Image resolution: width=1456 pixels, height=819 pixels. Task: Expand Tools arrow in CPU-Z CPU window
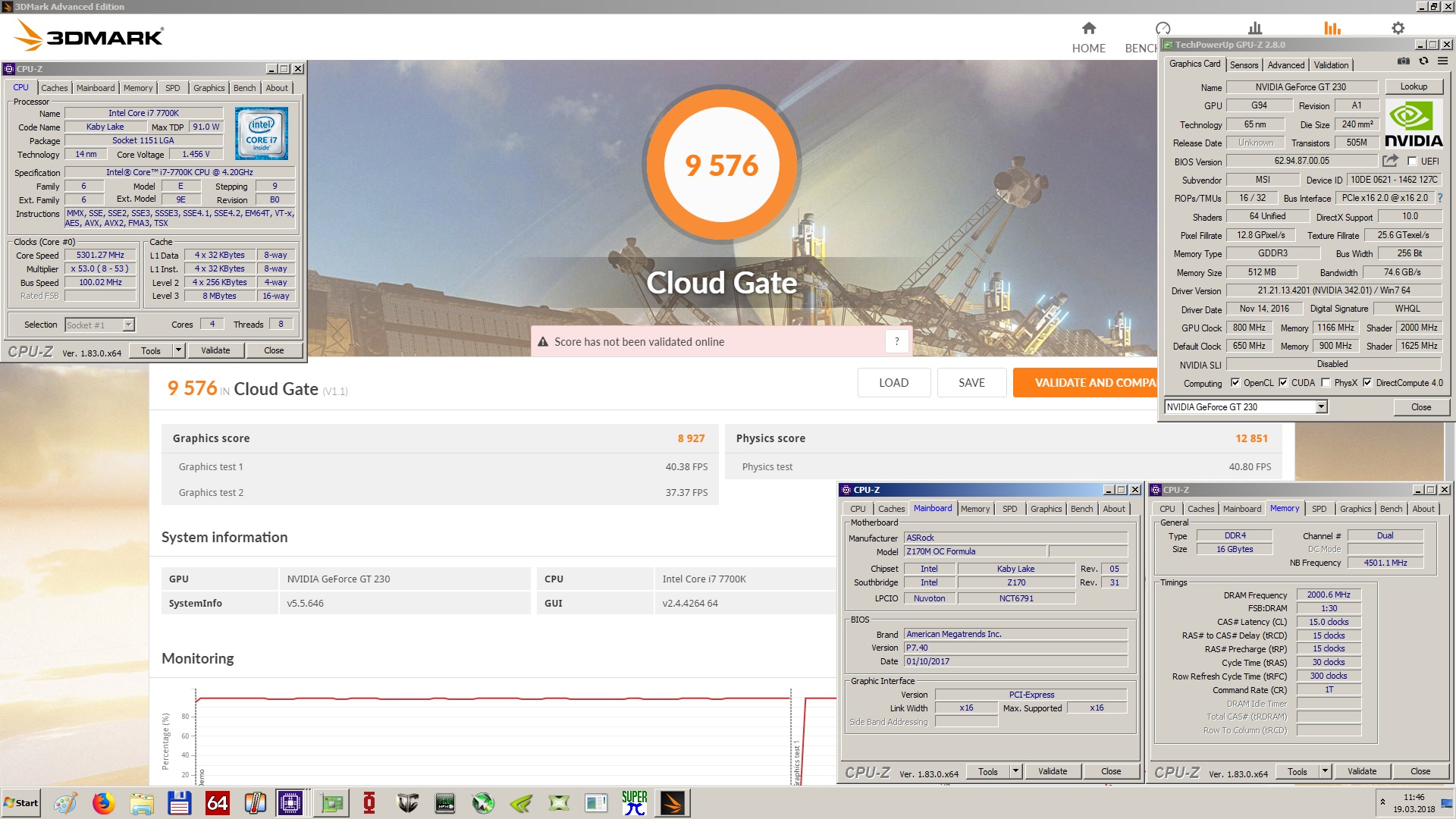tap(178, 350)
